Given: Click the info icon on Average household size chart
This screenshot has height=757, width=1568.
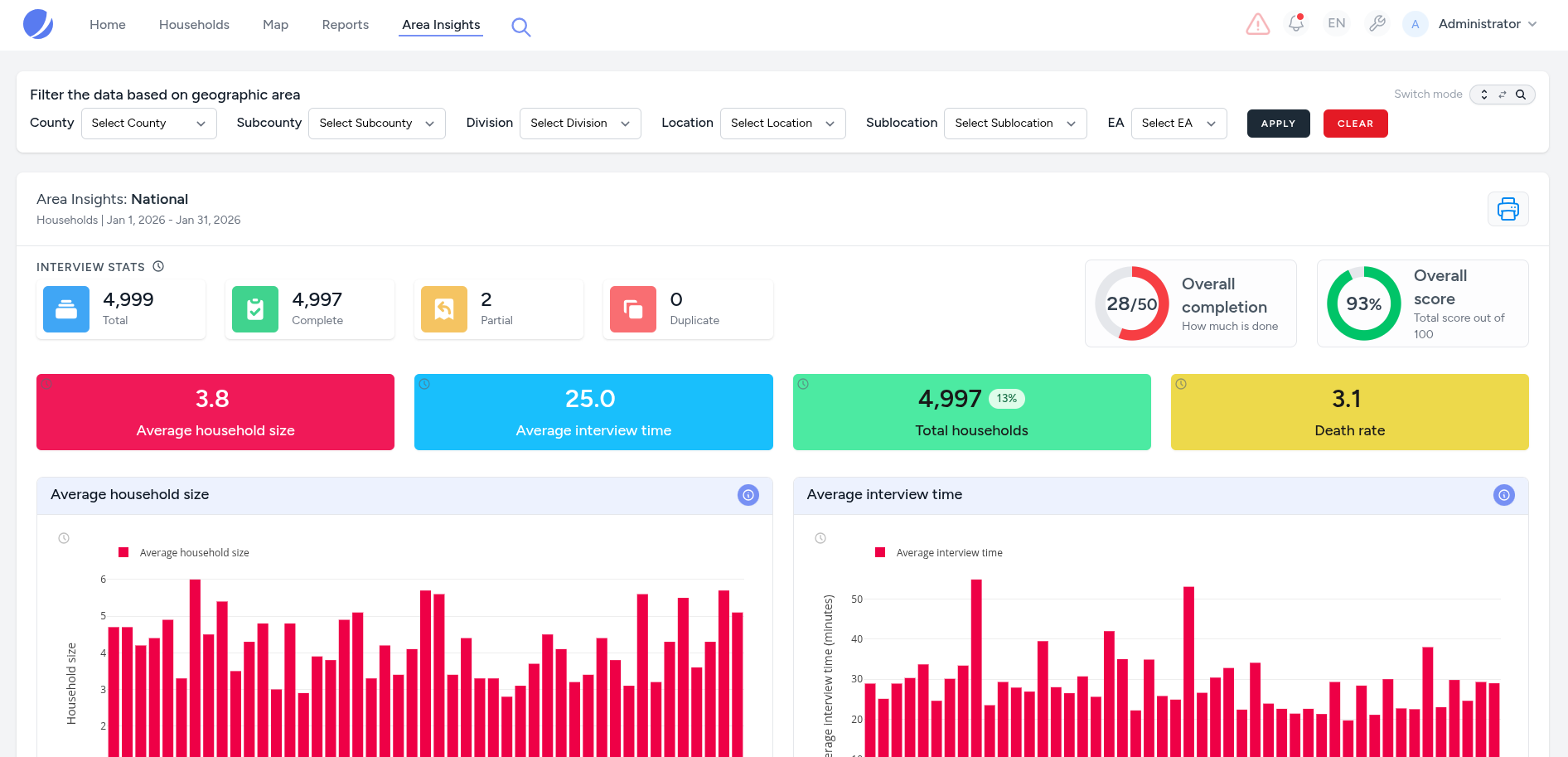Looking at the screenshot, I should coord(748,495).
